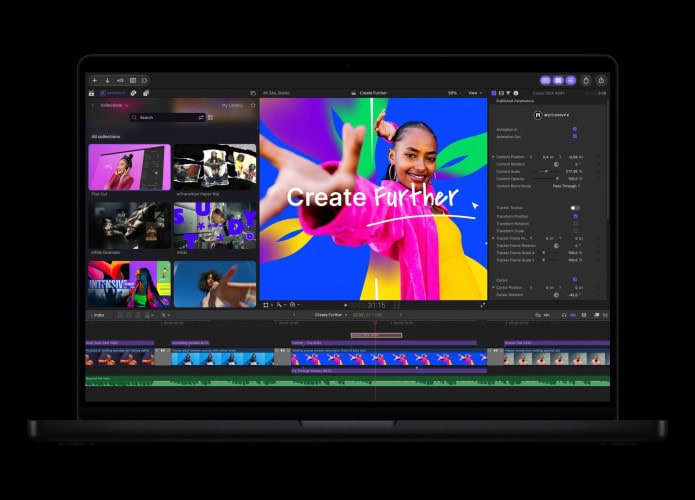Open the My Library tab
This screenshot has width=695, height=500.
pos(232,105)
